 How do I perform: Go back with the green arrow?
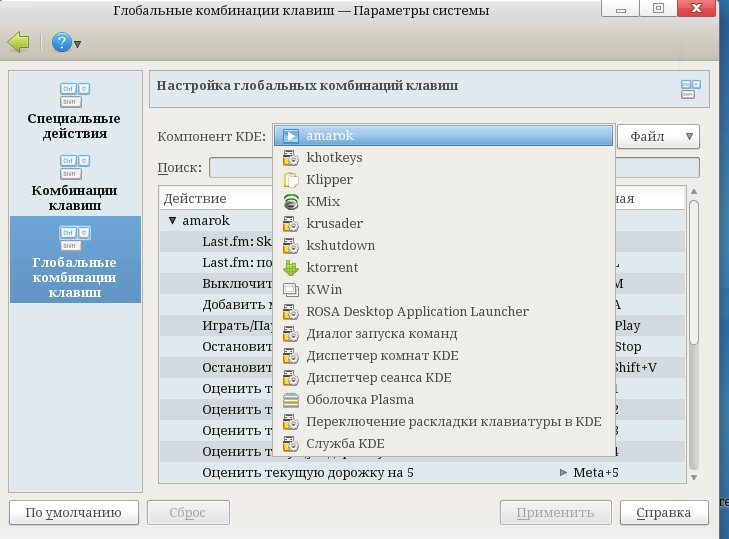(x=19, y=42)
